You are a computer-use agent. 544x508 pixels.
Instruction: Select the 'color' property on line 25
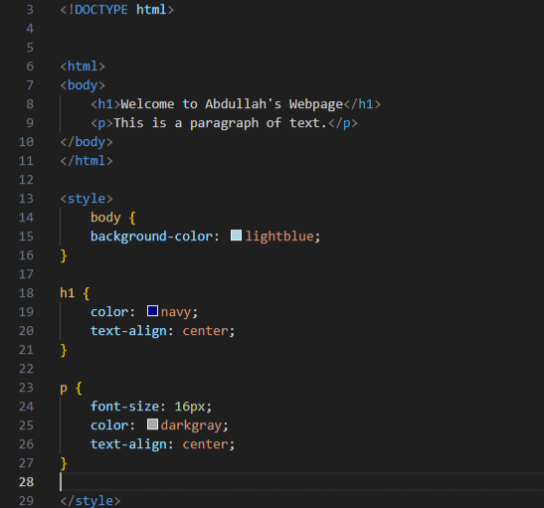pos(109,425)
